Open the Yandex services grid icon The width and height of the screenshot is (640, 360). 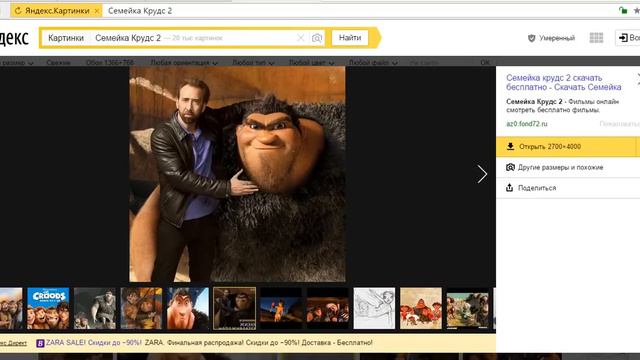[596, 38]
